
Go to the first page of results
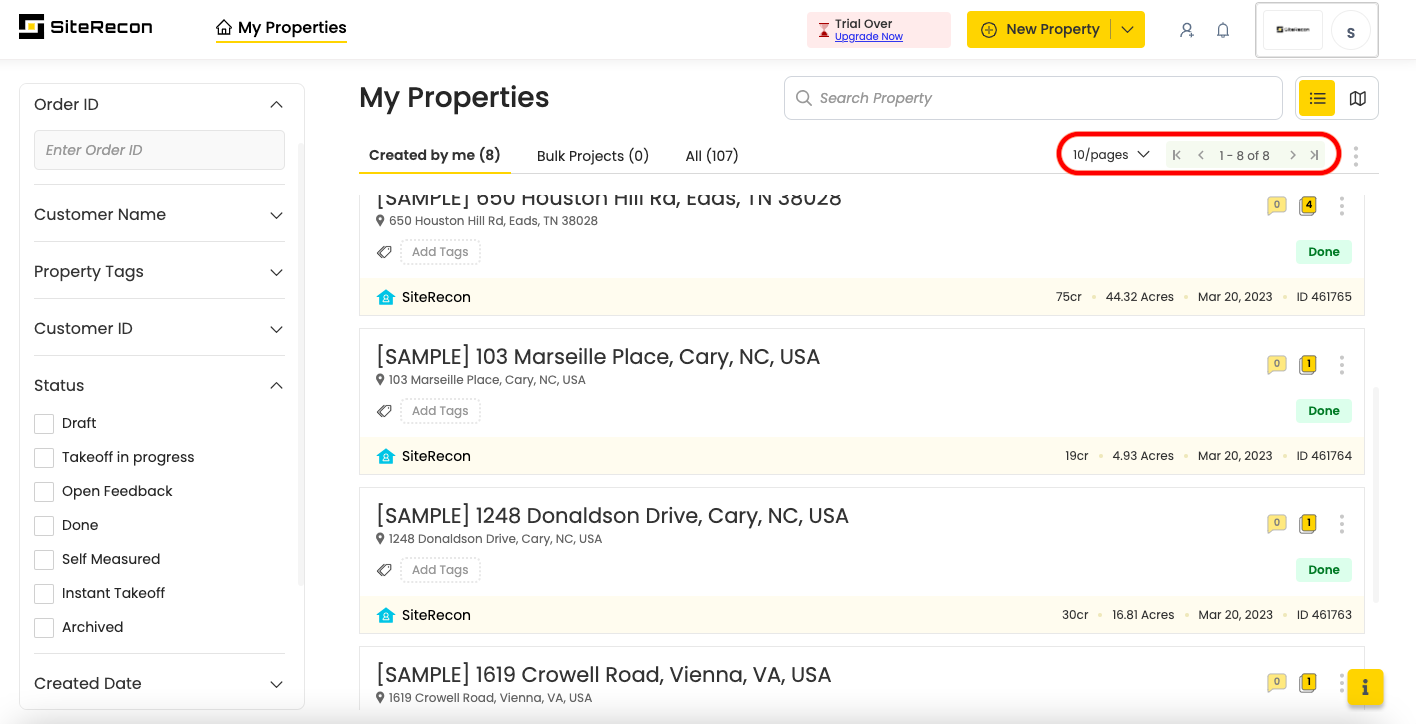[x=1177, y=155]
